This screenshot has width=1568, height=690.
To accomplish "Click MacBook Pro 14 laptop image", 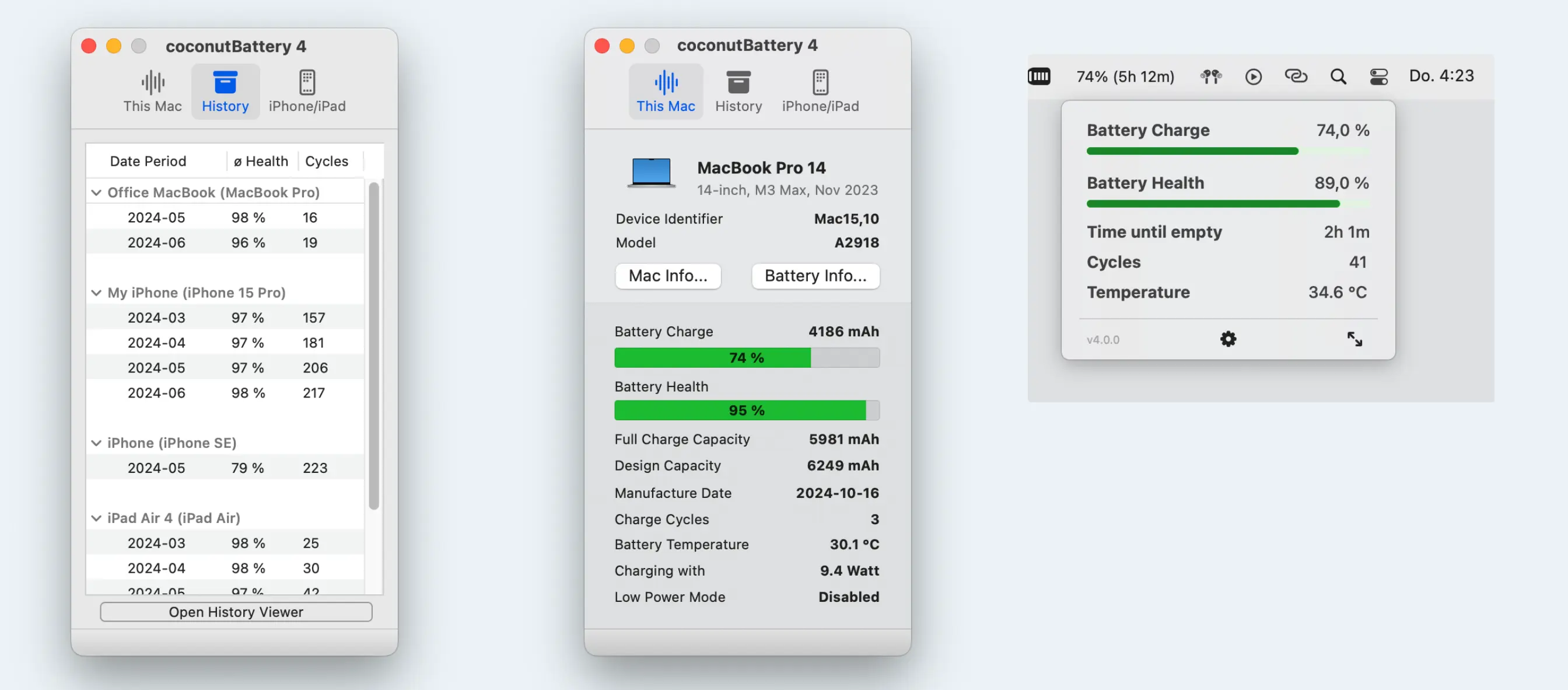I will pos(652,172).
